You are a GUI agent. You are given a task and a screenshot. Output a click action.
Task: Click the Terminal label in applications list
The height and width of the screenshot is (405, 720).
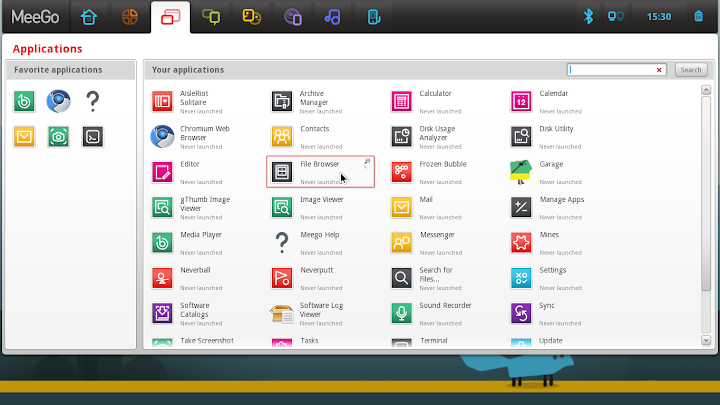tap(433, 341)
